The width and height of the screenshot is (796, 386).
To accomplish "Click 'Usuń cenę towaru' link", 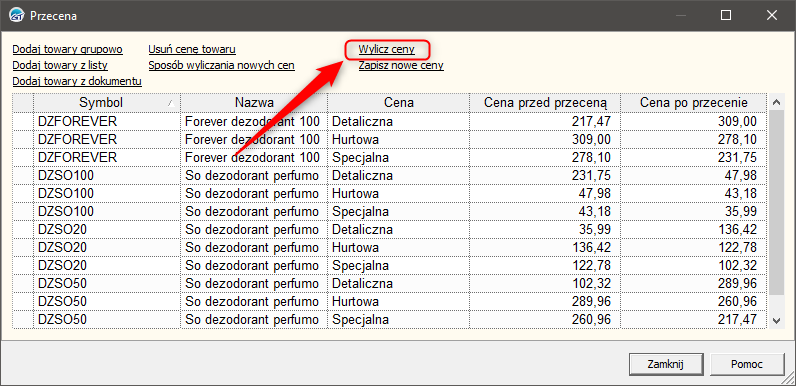I will (192, 49).
